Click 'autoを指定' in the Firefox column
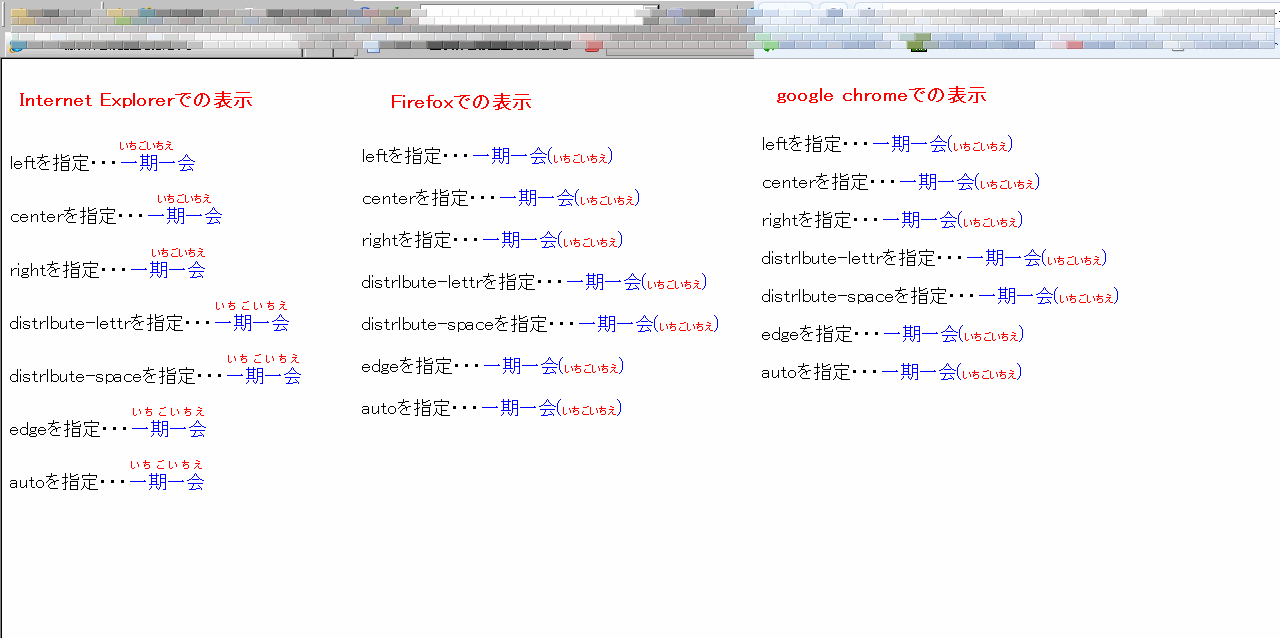The width and height of the screenshot is (1280, 638). coord(407,408)
